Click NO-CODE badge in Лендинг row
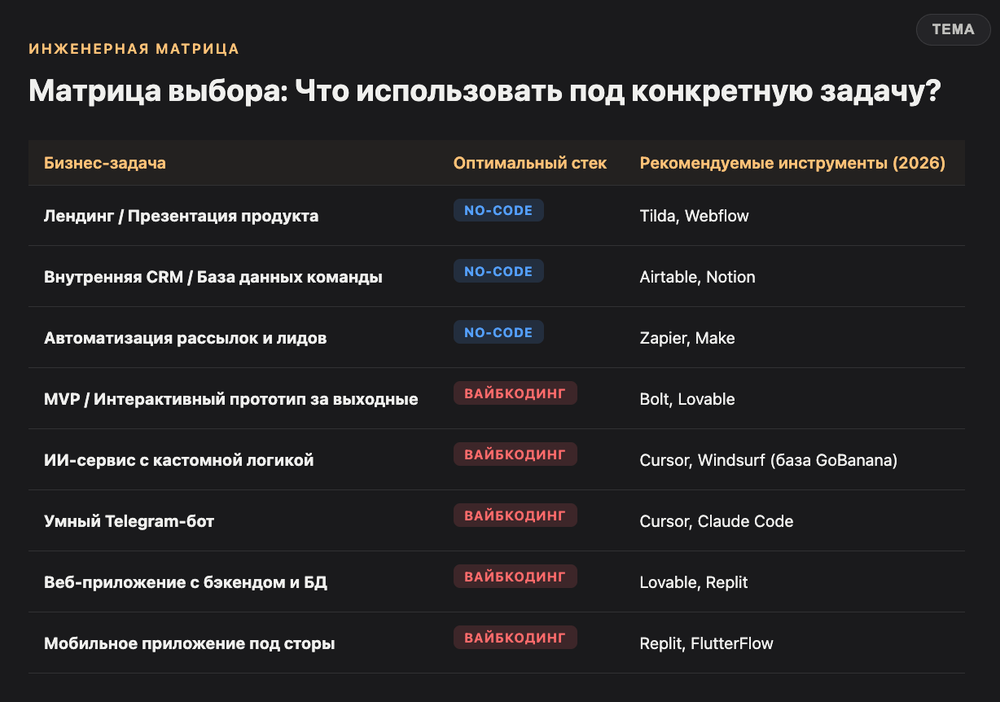 tap(498, 210)
